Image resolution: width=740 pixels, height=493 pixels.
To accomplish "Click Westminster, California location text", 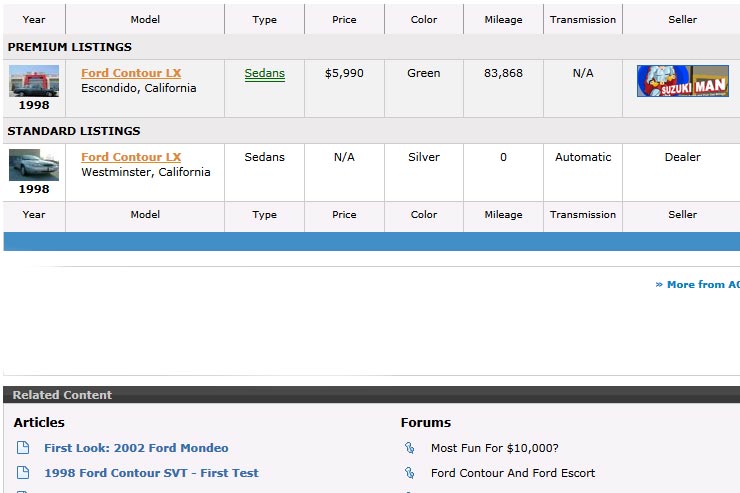I will [145, 172].
